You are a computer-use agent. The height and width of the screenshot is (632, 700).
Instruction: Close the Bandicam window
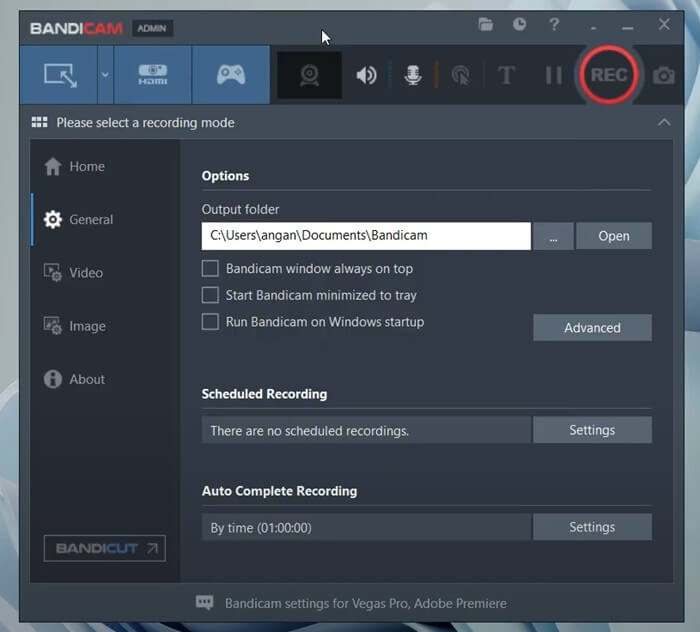(x=664, y=24)
